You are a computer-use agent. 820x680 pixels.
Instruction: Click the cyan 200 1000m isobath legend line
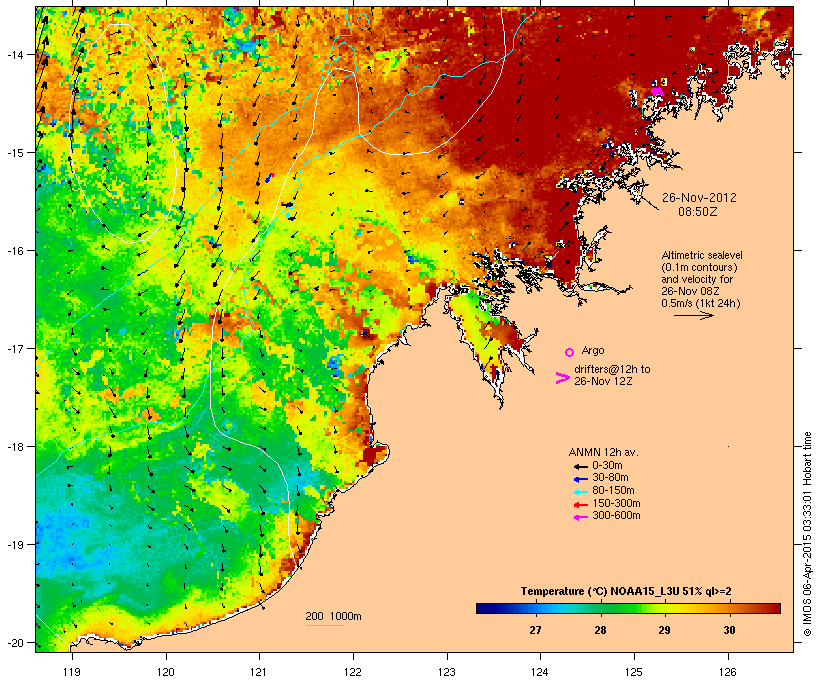(324, 625)
